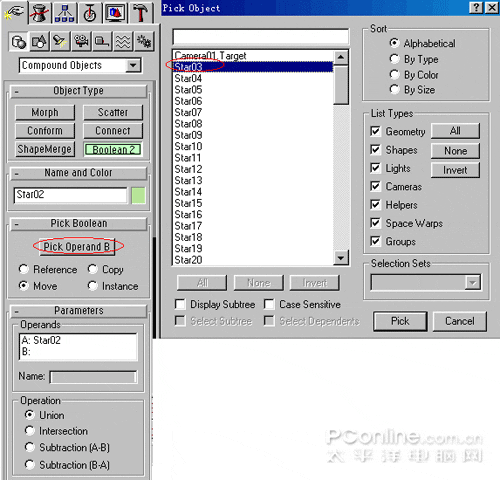Screen dimensions: 500x480
Task: Select the Cameras category icon
Action: (x=81, y=42)
